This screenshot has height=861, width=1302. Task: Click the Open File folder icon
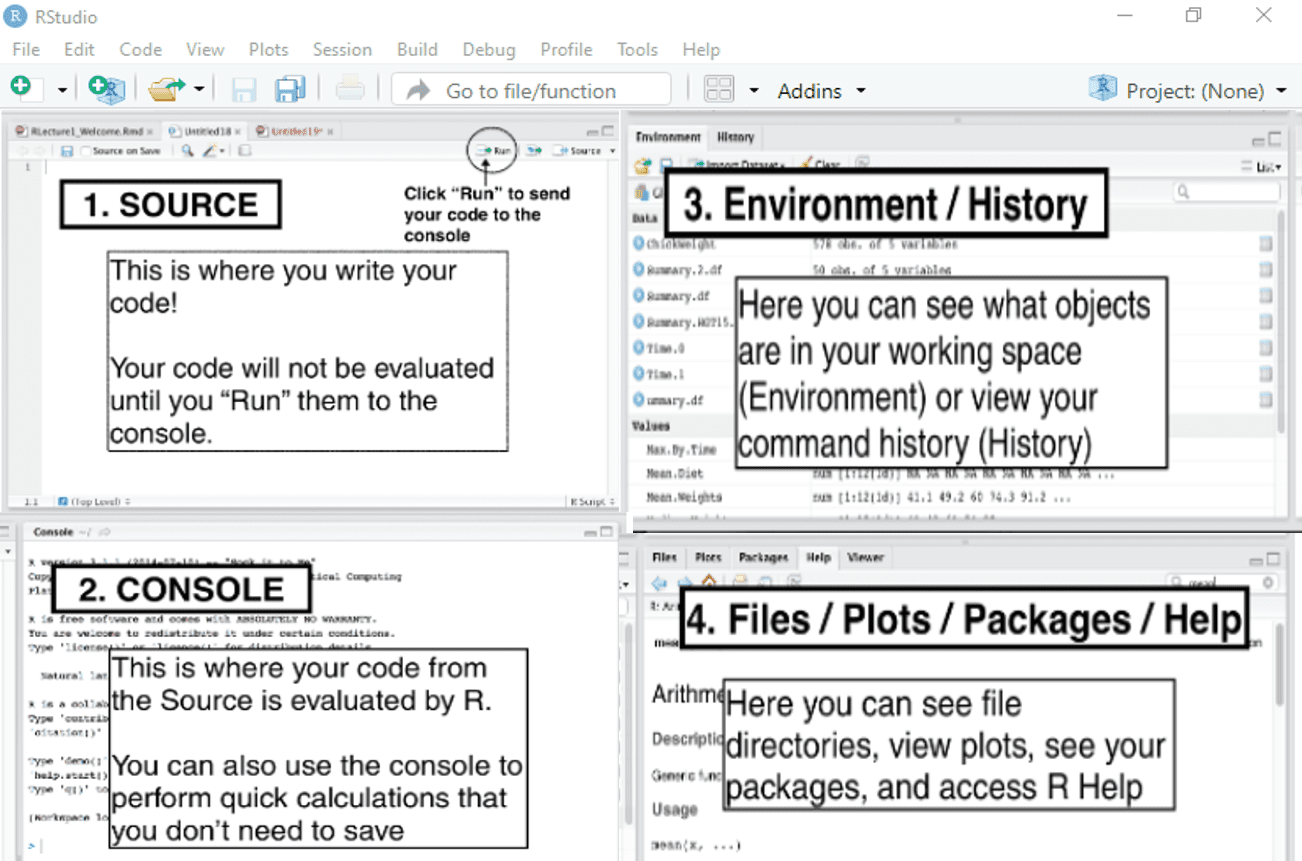(166, 89)
